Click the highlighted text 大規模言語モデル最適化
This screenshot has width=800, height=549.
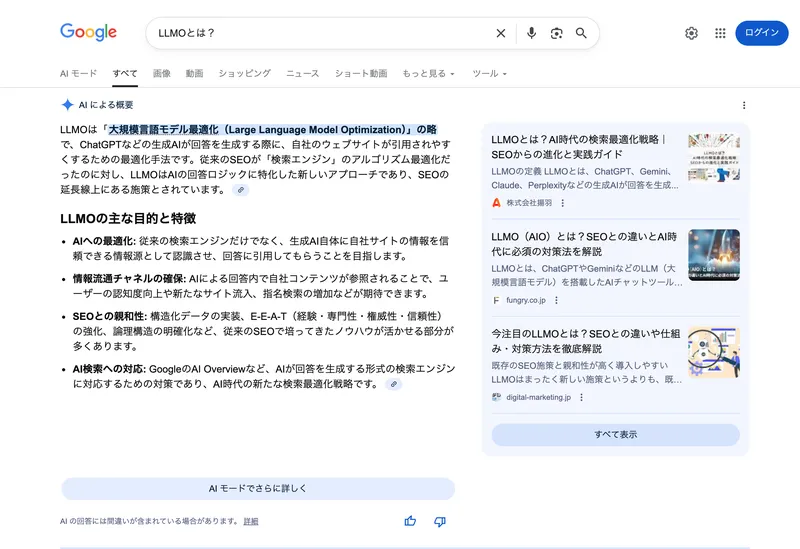pos(163,130)
